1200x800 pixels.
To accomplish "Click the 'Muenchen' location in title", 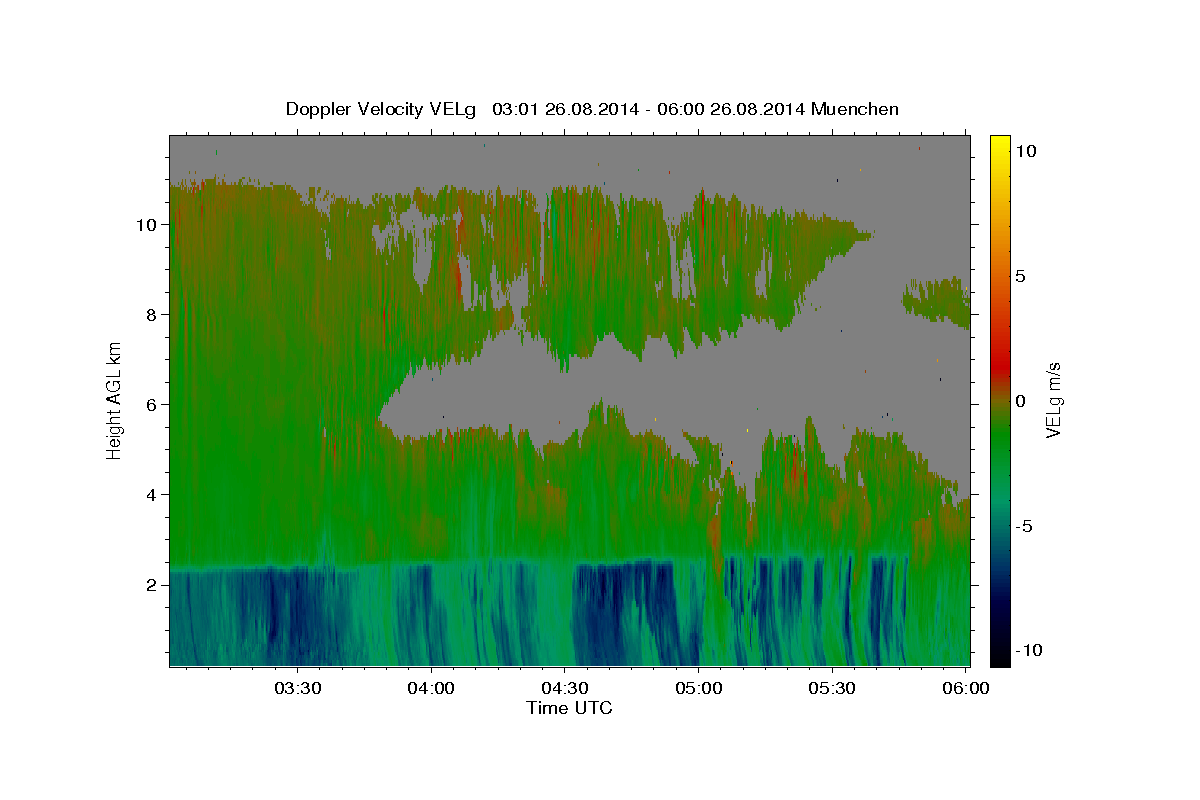I will [x=855, y=109].
